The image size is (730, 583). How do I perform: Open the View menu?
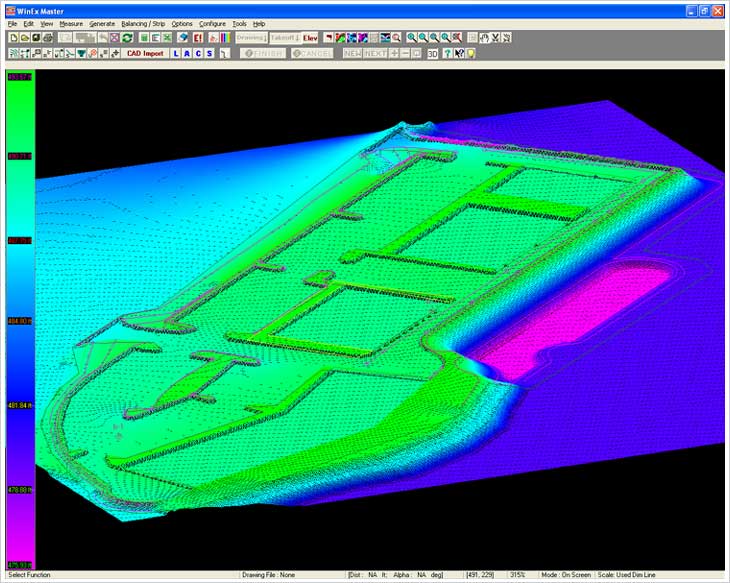click(47, 24)
